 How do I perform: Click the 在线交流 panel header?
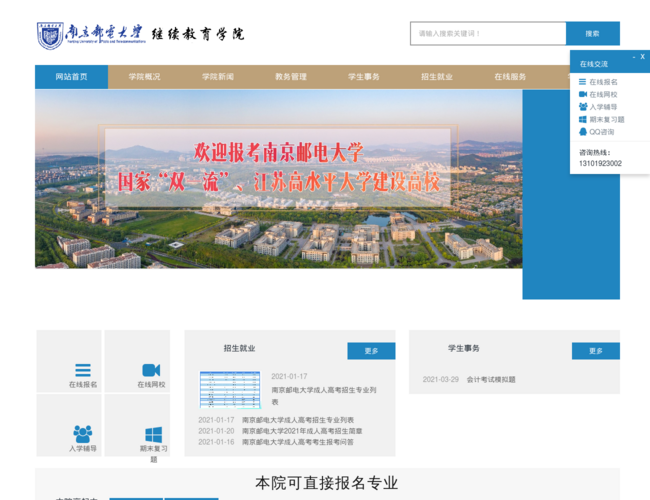[x=594, y=64]
